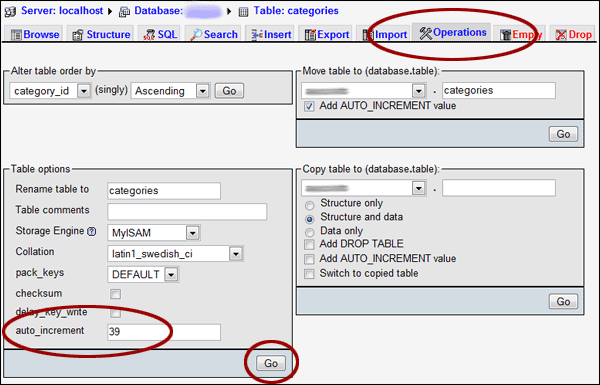The width and height of the screenshot is (600, 385).
Task: Click the Empty trash can icon
Action: click(505, 35)
